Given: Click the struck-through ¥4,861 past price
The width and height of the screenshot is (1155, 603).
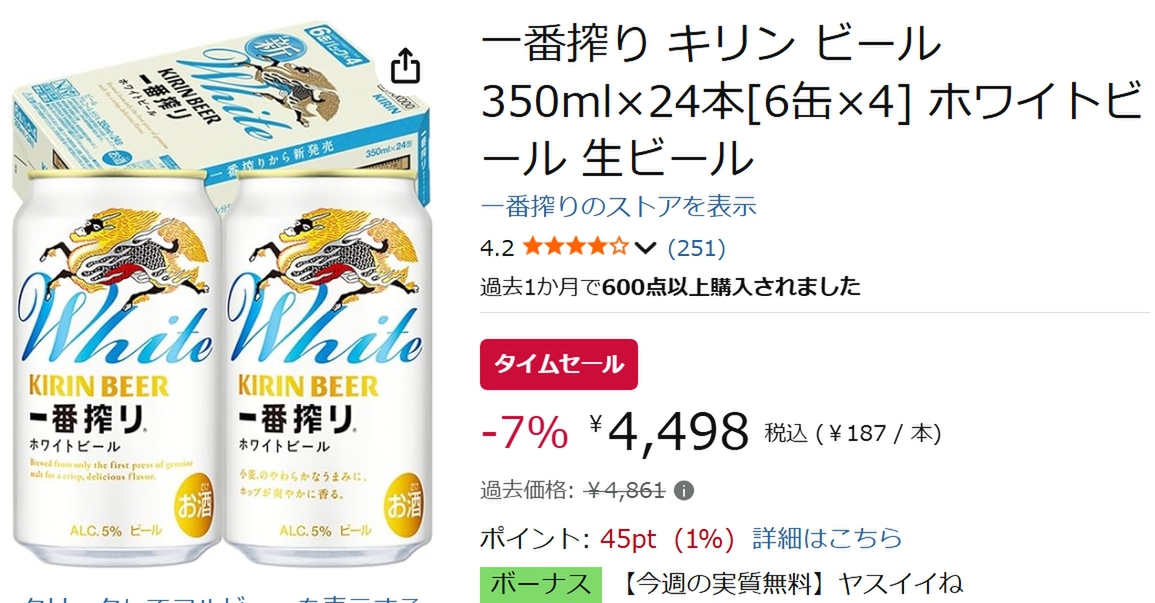Looking at the screenshot, I should 626,490.
